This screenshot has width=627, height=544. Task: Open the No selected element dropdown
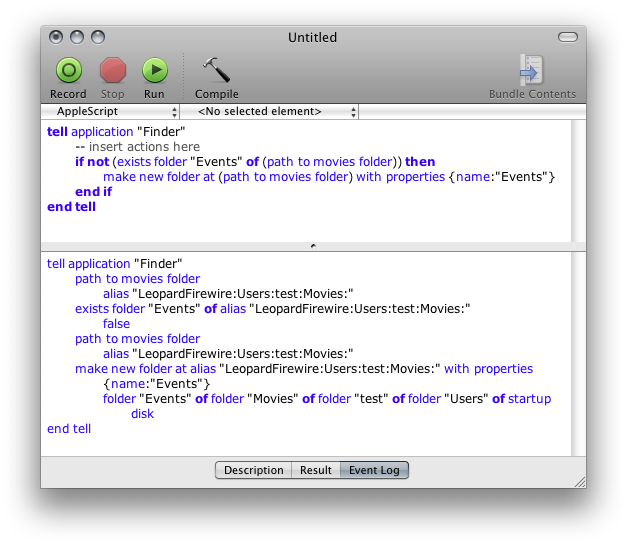[x=270, y=112]
